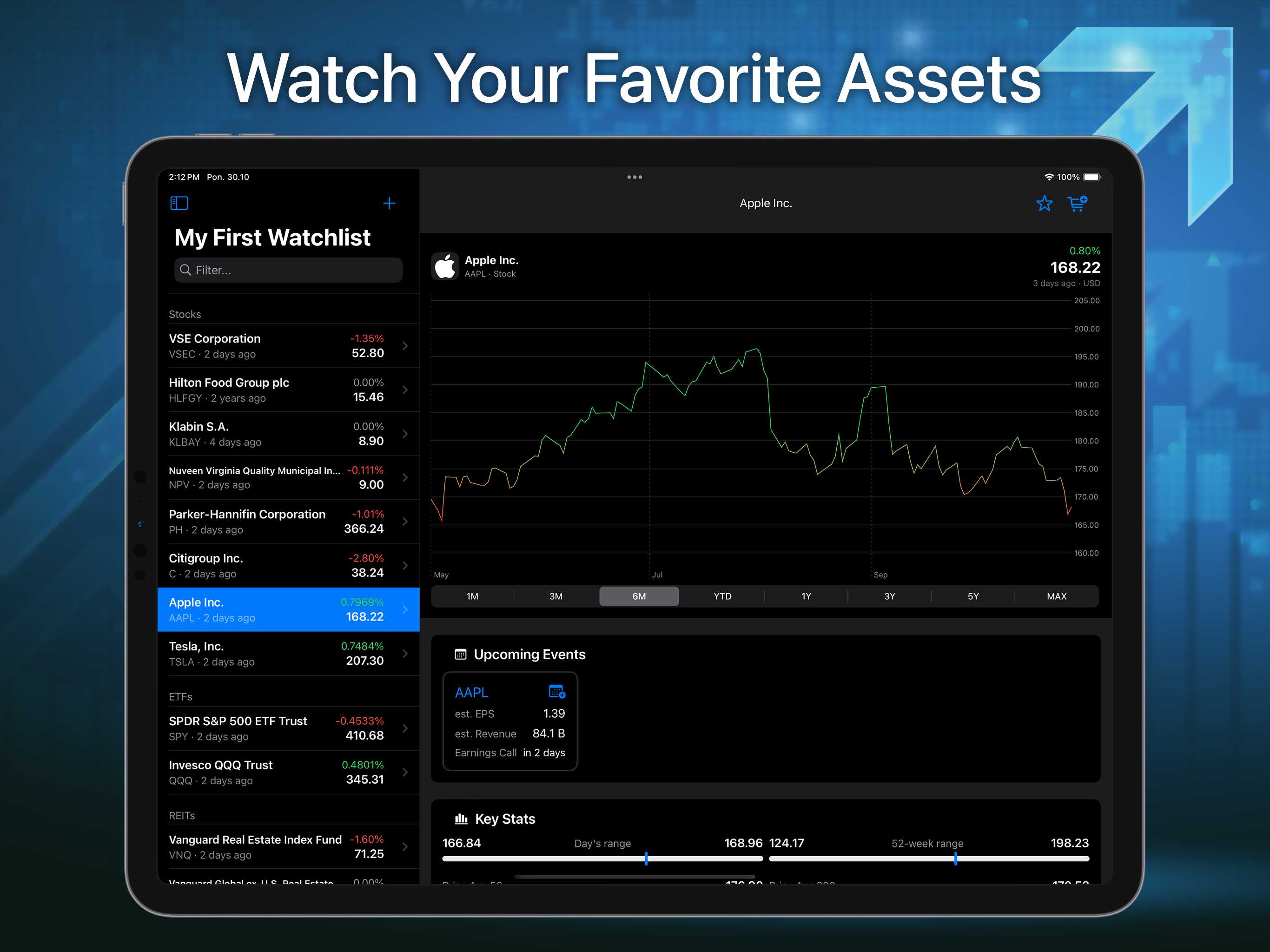Expand VSE Corporation row chevron
The width and height of the screenshot is (1270, 952).
[405, 346]
